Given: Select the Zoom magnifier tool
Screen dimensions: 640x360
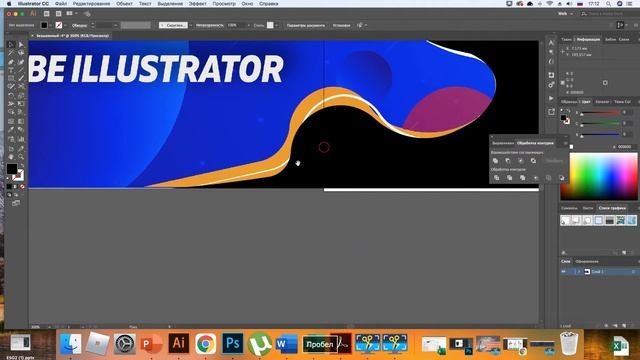Looking at the screenshot, I should 21,156.
